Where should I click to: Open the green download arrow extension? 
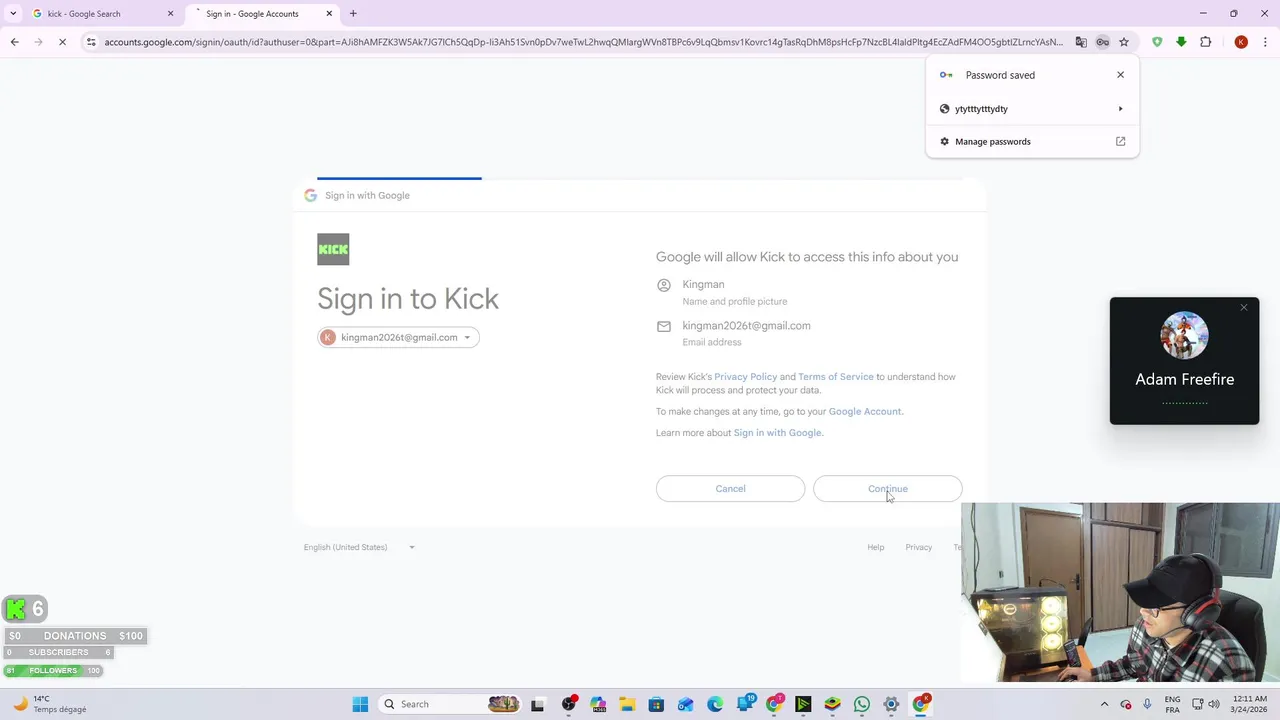tap(1181, 42)
